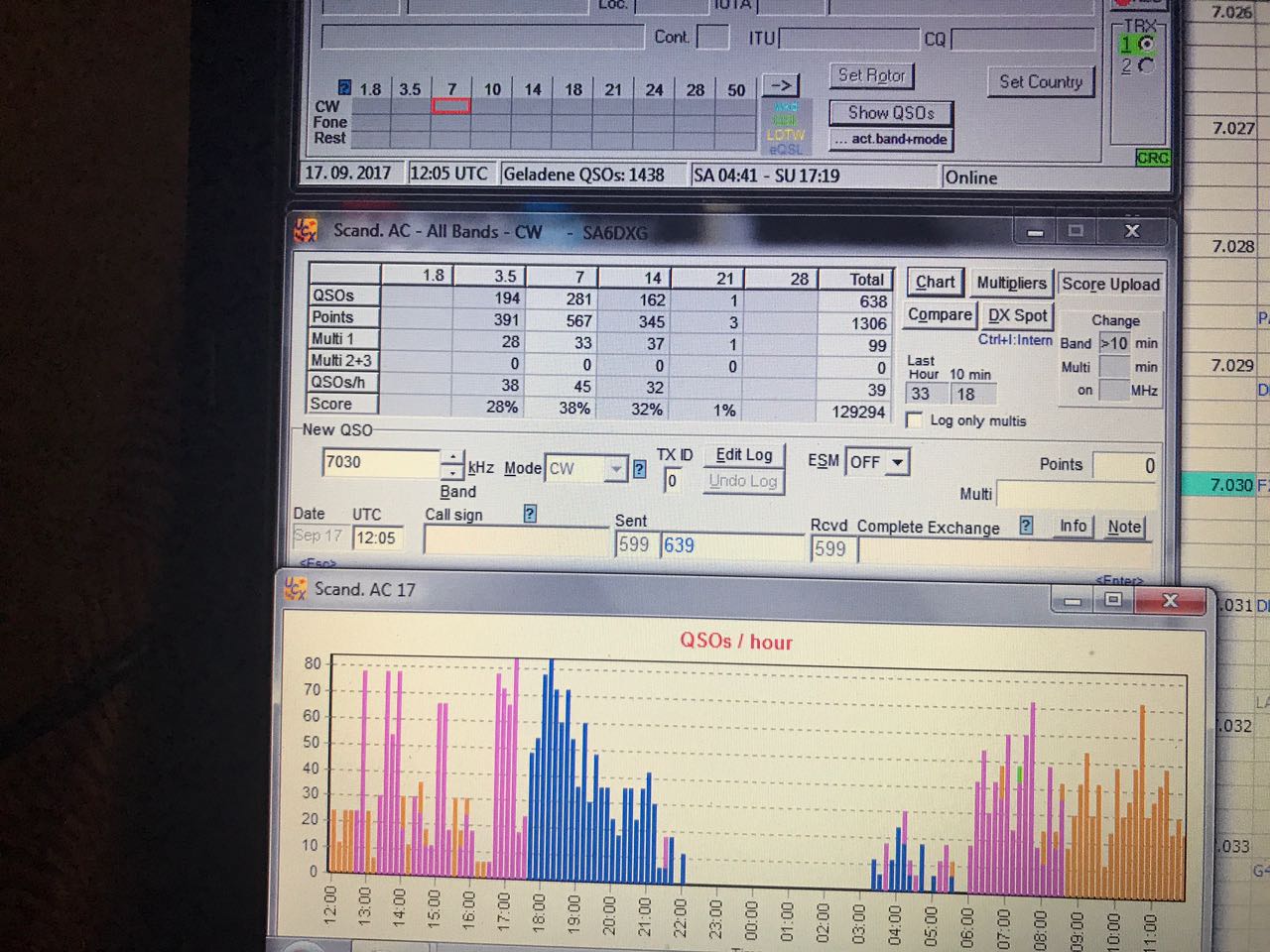The height and width of the screenshot is (952, 1270).
Task: Open the ESM OFF dropdown
Action: [x=898, y=462]
